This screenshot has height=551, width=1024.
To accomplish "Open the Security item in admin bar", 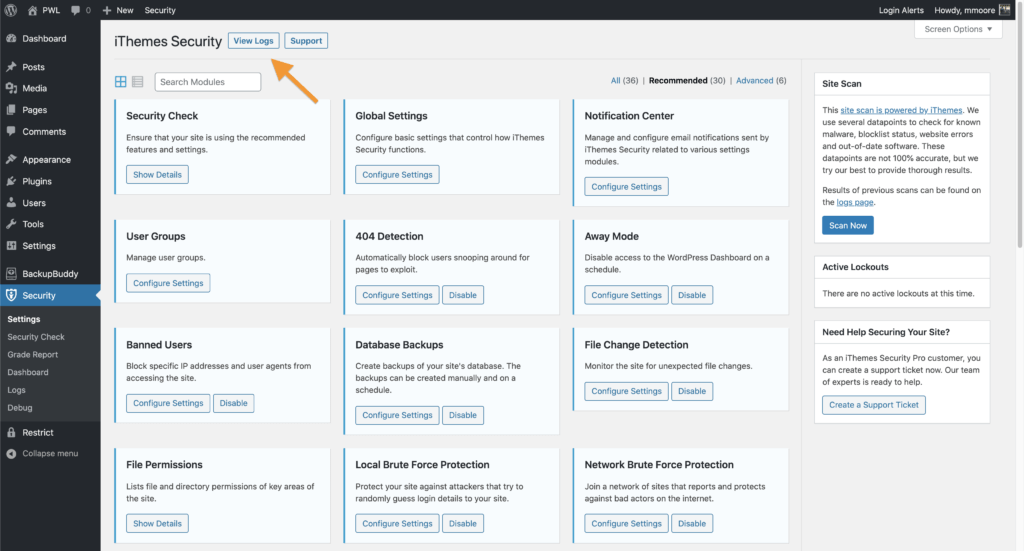I will click(x=160, y=10).
